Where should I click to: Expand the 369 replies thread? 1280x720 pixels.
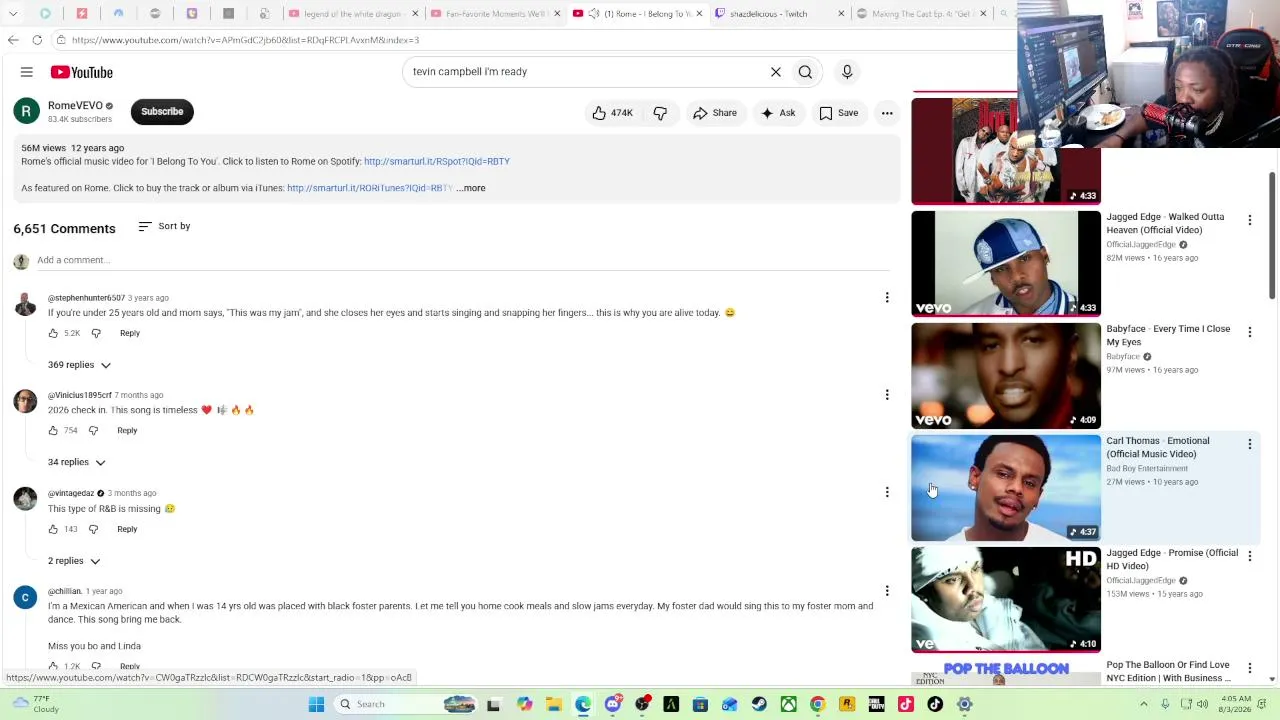pyautogui.click(x=79, y=365)
